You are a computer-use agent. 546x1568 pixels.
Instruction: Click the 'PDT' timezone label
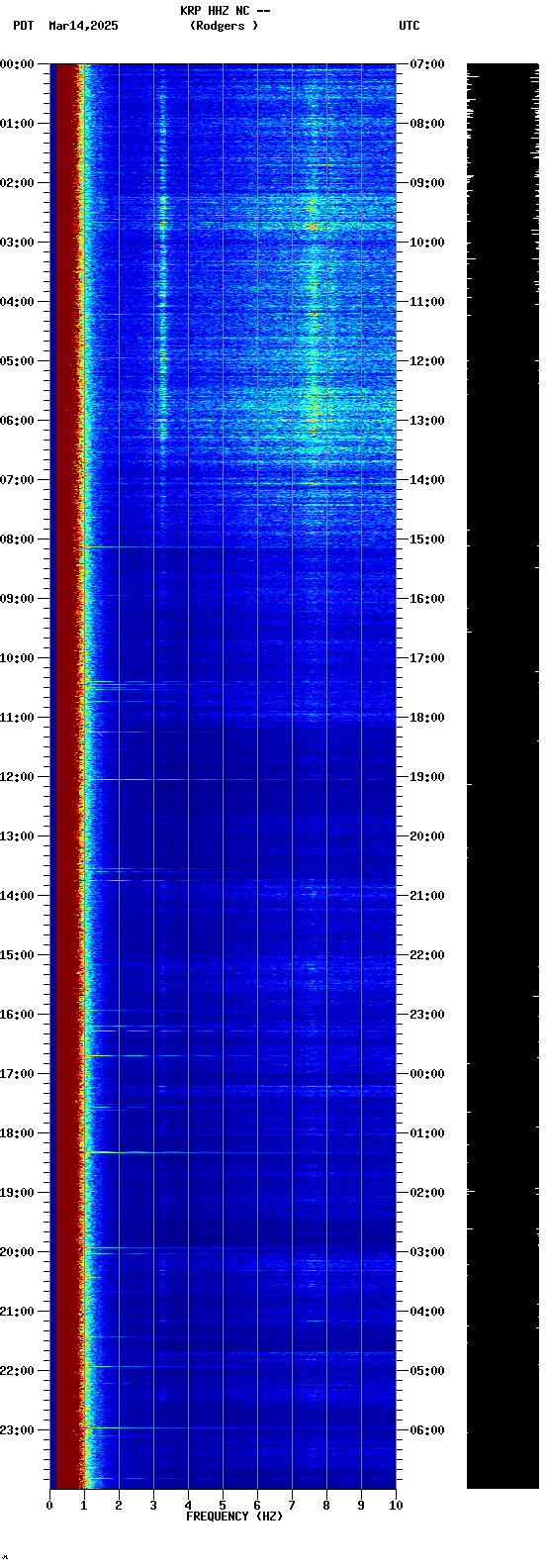[23, 26]
